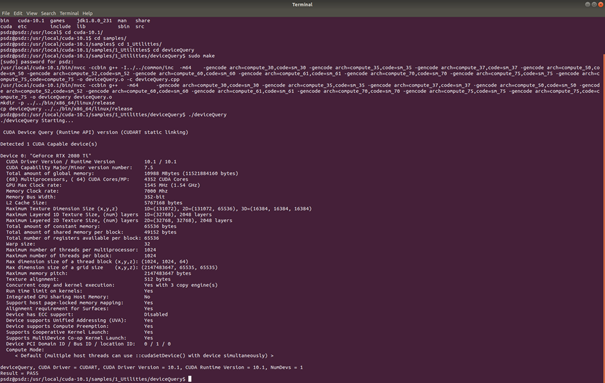605x383 pixels.
Task: Click the 'Device 0: GeForce RTX 2080 Ti' line
Action: click(x=46, y=156)
